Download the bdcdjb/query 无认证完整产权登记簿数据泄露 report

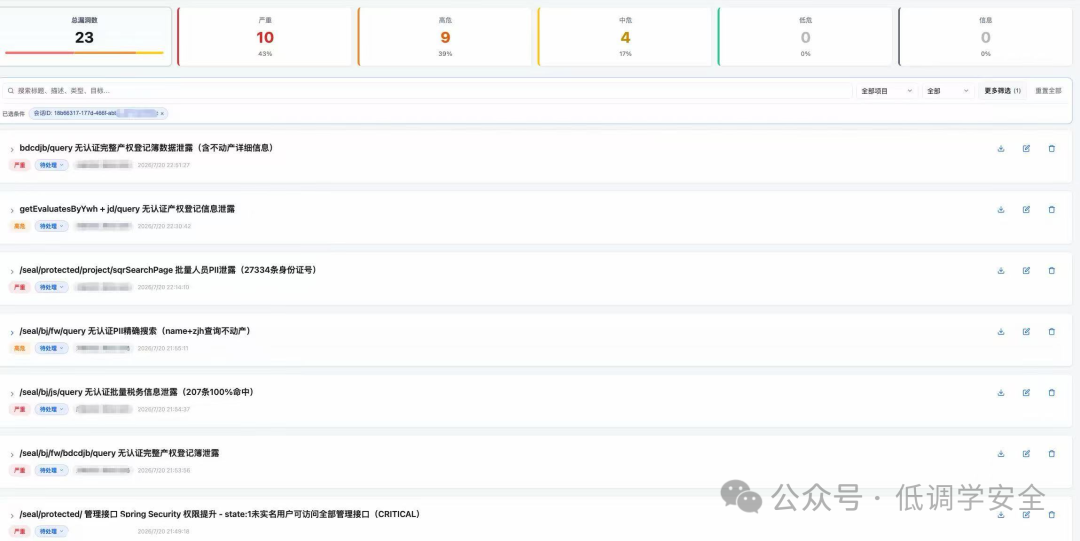tap(1001, 149)
